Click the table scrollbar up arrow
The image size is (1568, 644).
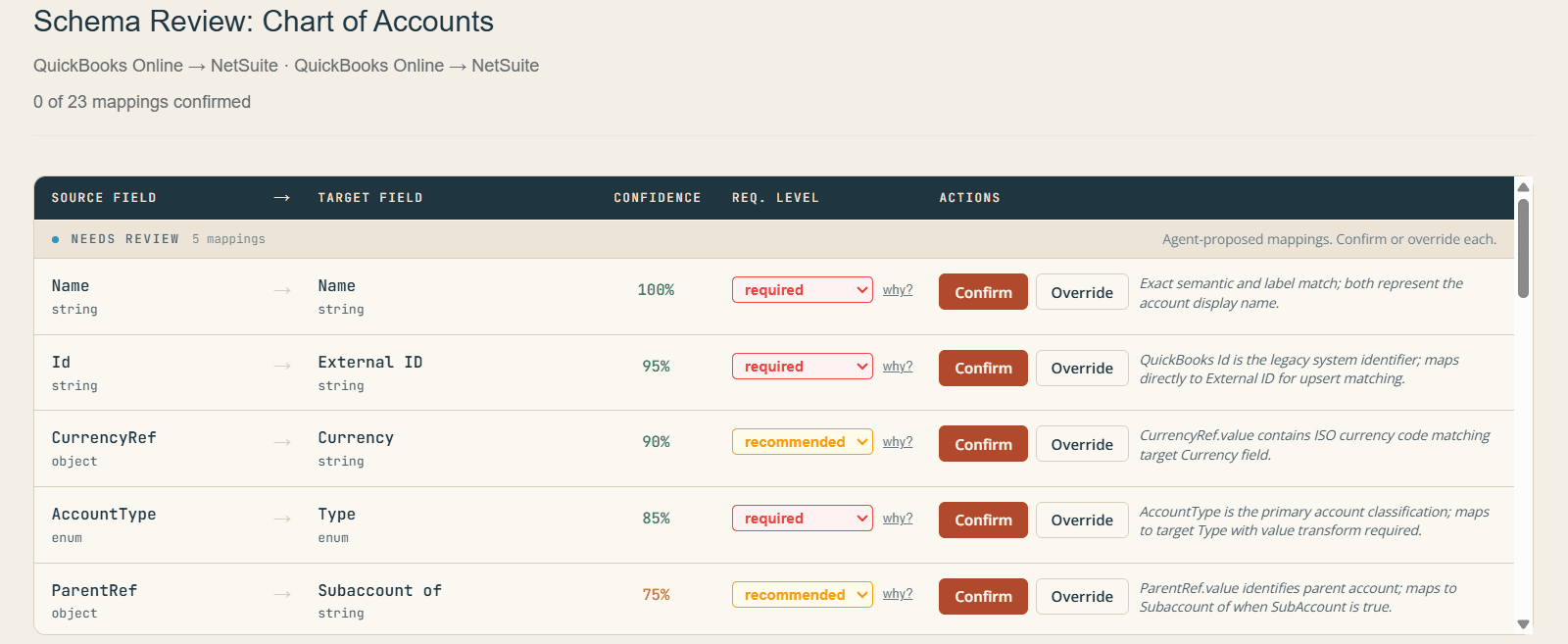tap(1523, 186)
